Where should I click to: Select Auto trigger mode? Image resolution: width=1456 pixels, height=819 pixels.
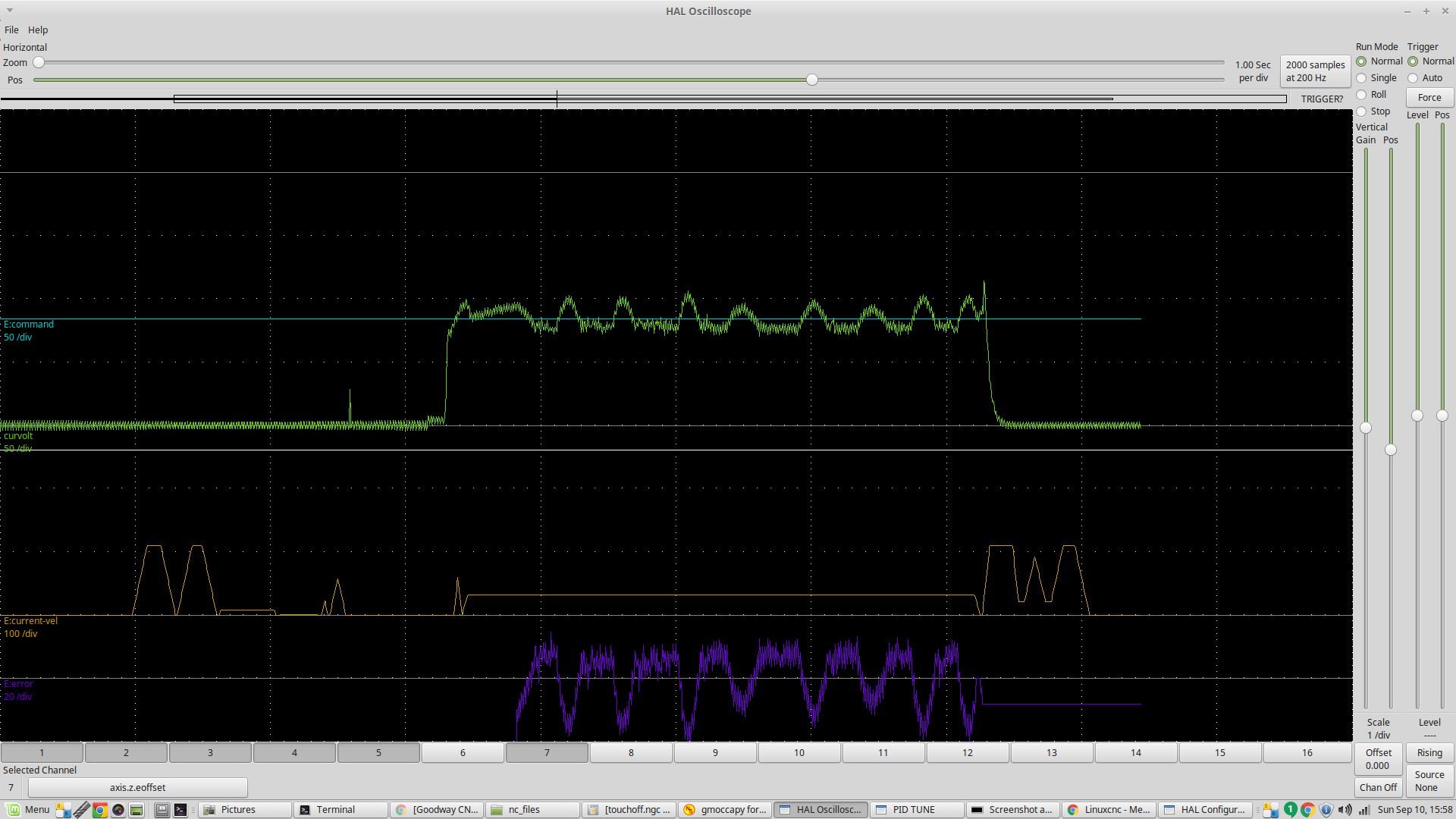(1425, 78)
